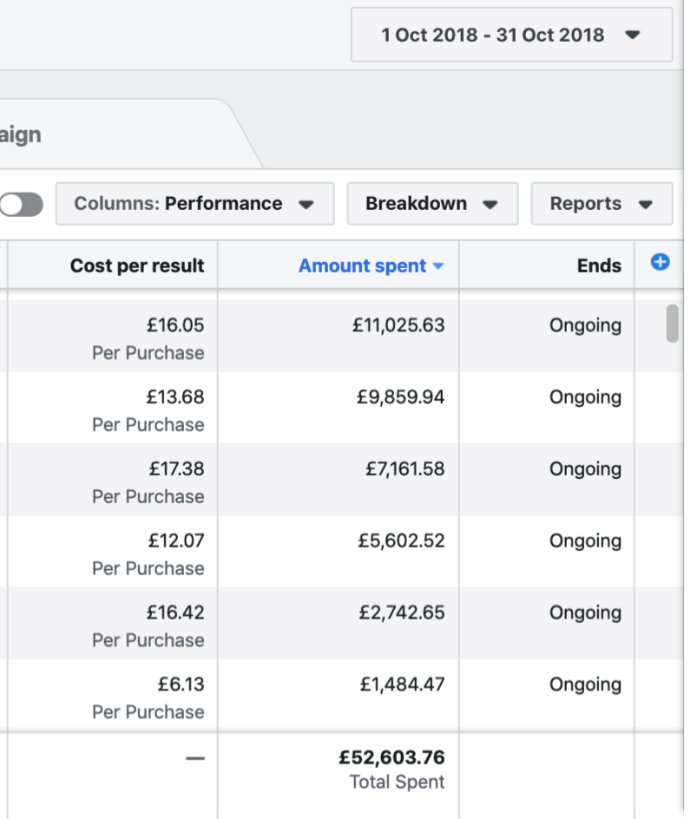Select the £1,484.47 amount spent cell

click(402, 685)
